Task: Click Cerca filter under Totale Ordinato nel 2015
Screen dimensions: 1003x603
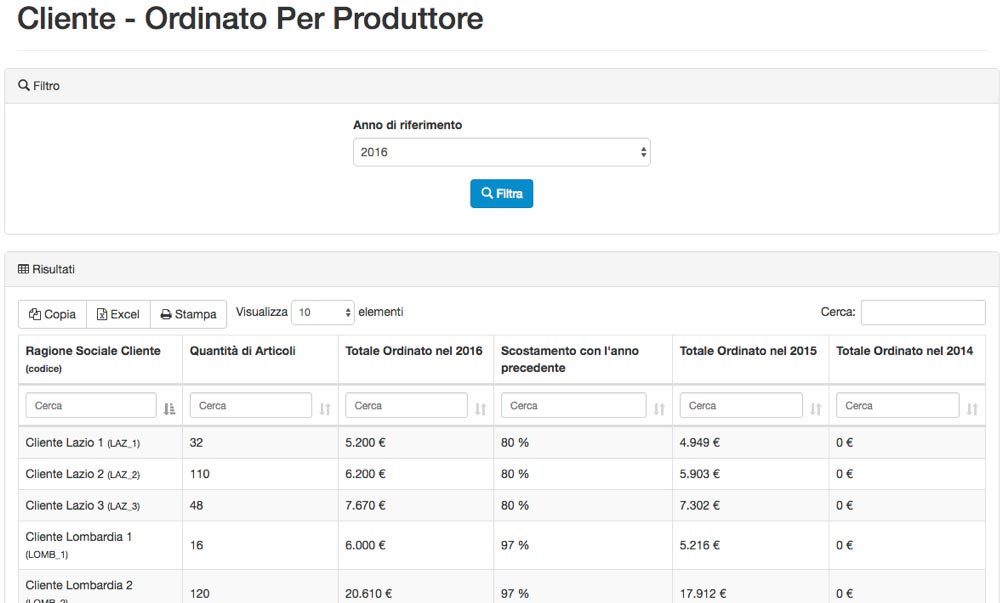Action: [x=741, y=406]
